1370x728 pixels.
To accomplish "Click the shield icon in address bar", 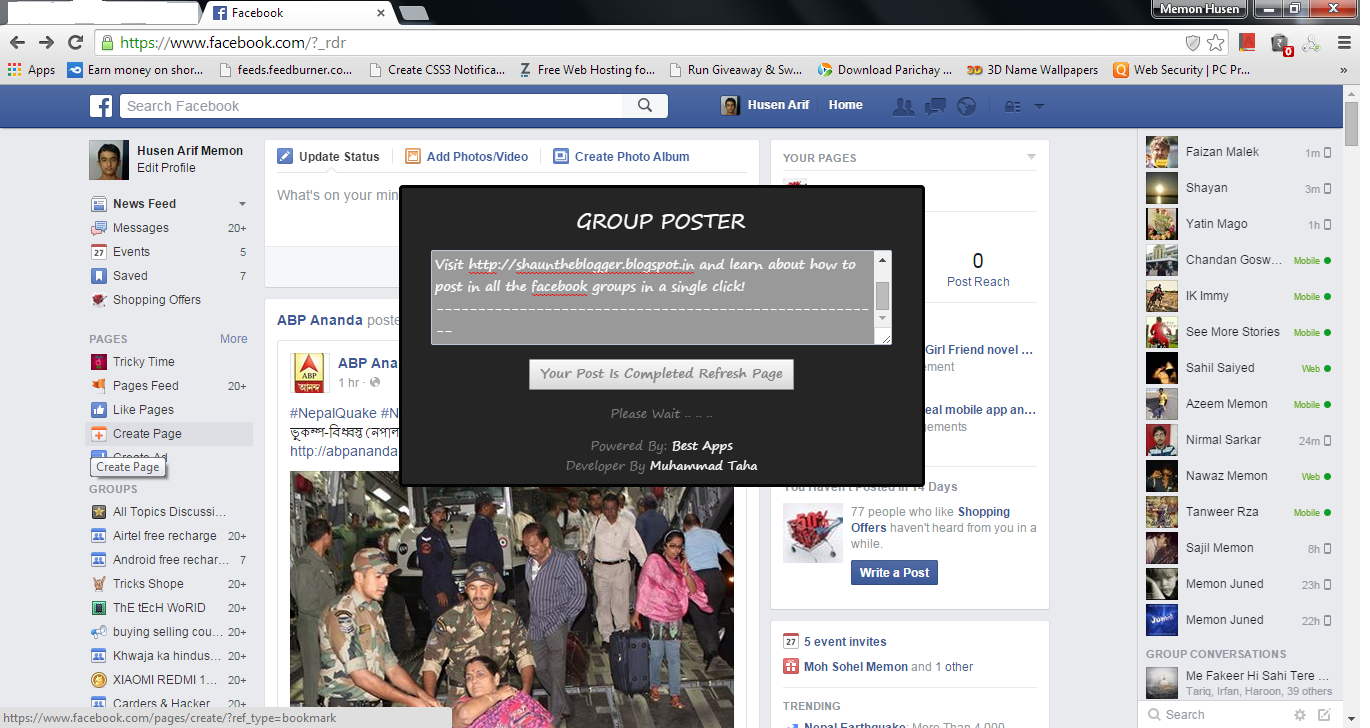I will pos(1192,42).
